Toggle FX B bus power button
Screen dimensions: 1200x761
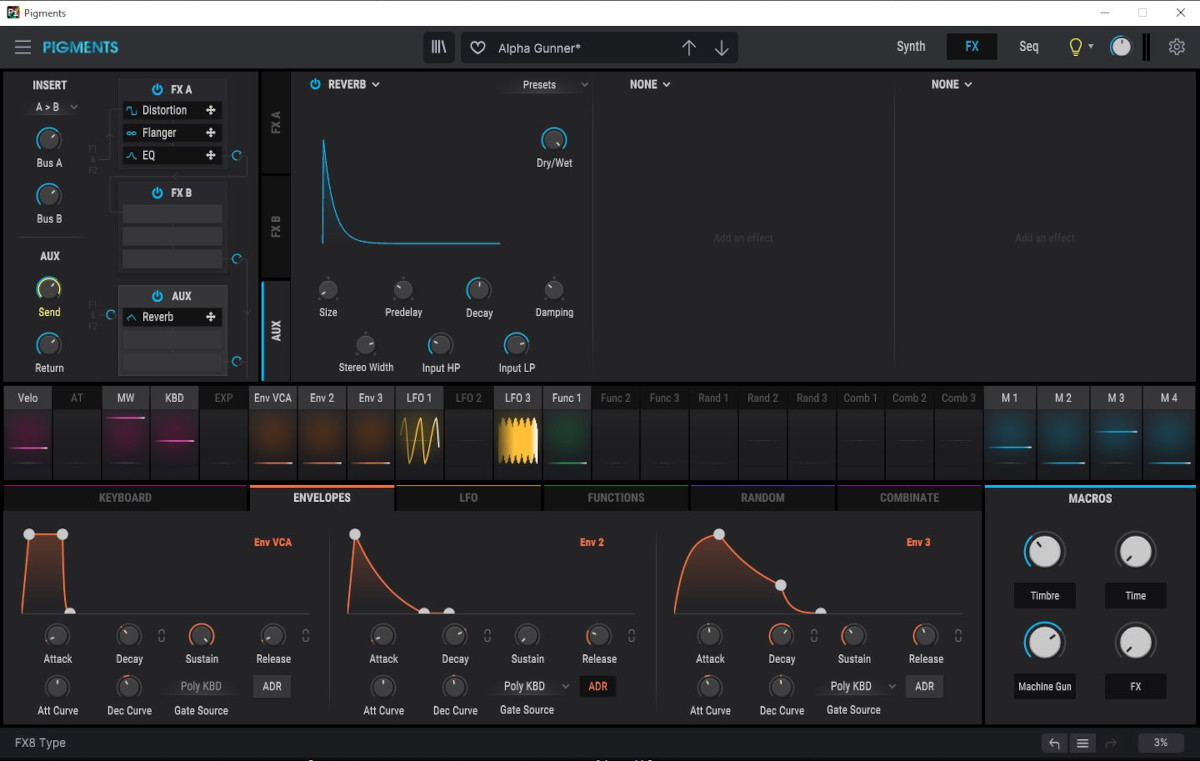[x=157, y=193]
